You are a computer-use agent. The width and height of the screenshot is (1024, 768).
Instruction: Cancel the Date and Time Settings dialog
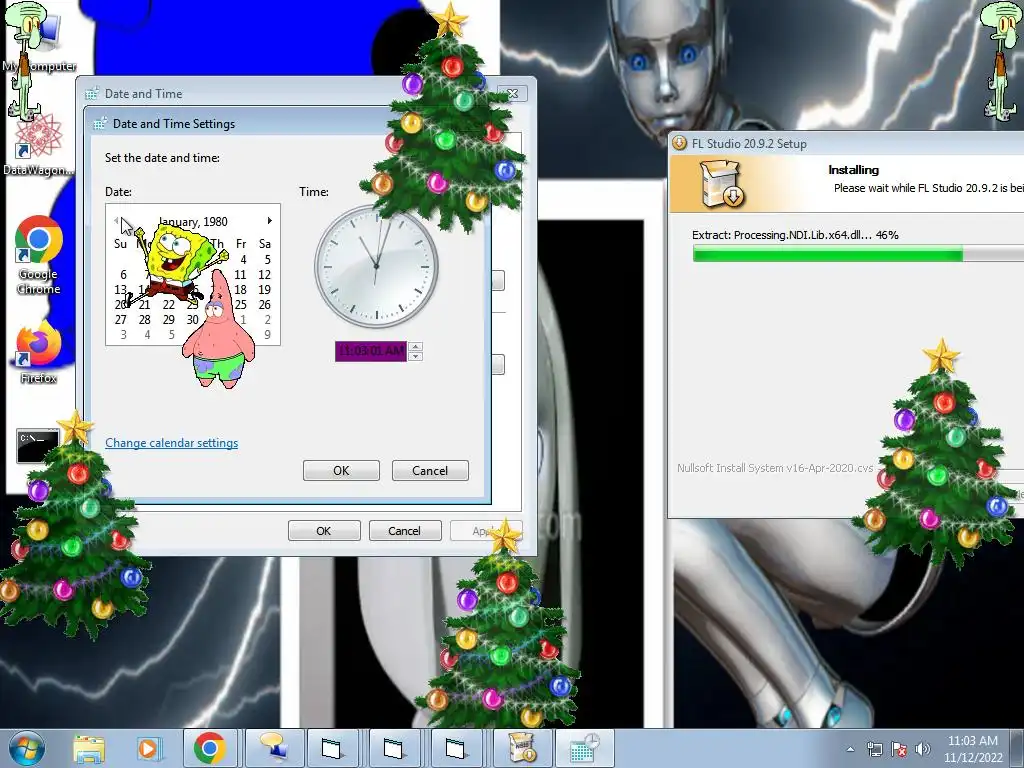tap(430, 471)
